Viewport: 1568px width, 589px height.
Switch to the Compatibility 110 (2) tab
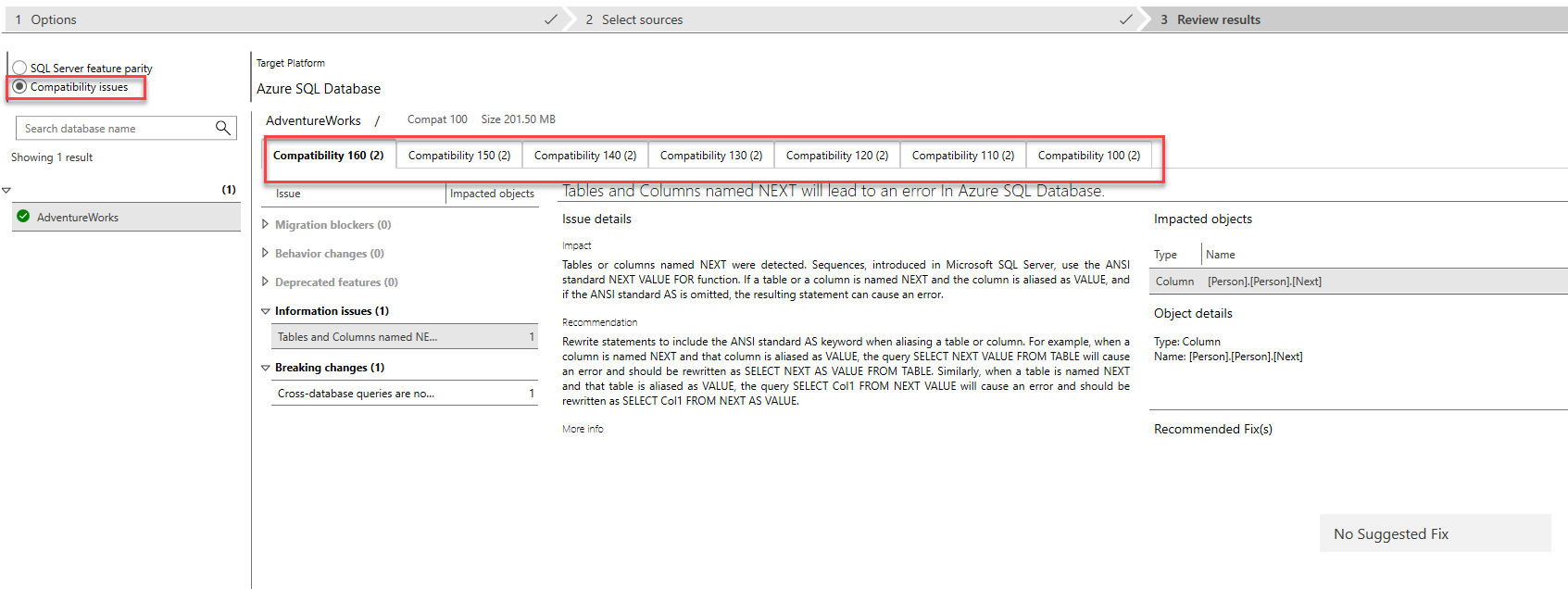point(963,156)
